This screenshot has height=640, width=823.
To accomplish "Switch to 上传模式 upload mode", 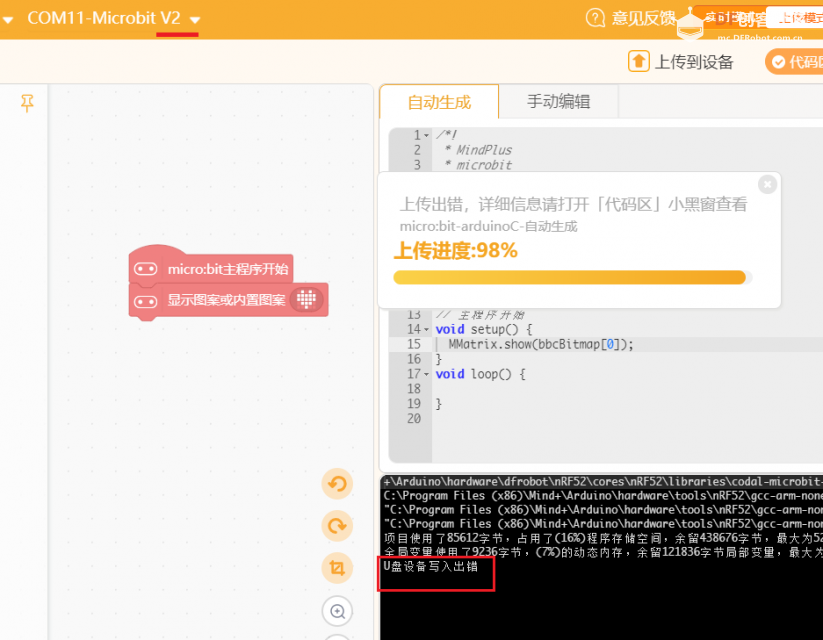I will coord(796,18).
